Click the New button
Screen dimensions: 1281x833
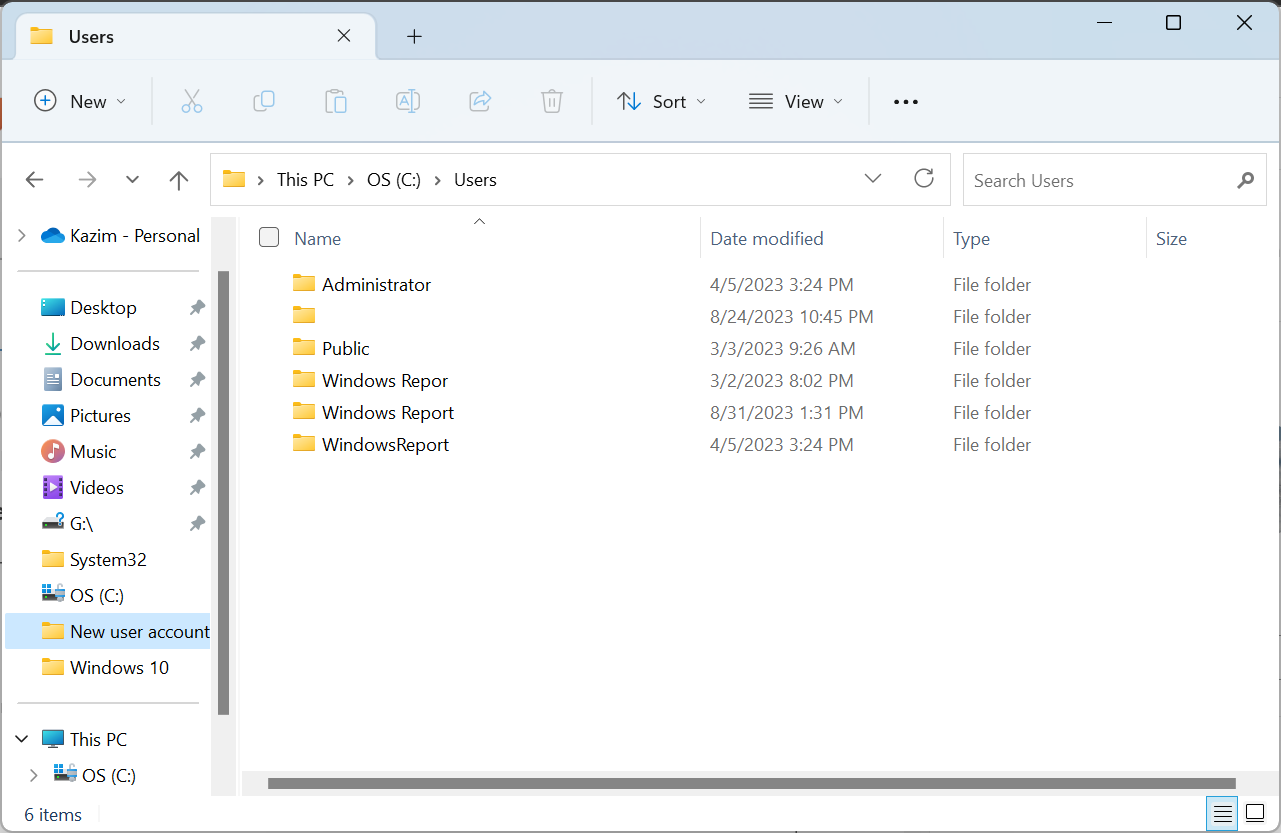click(x=80, y=101)
